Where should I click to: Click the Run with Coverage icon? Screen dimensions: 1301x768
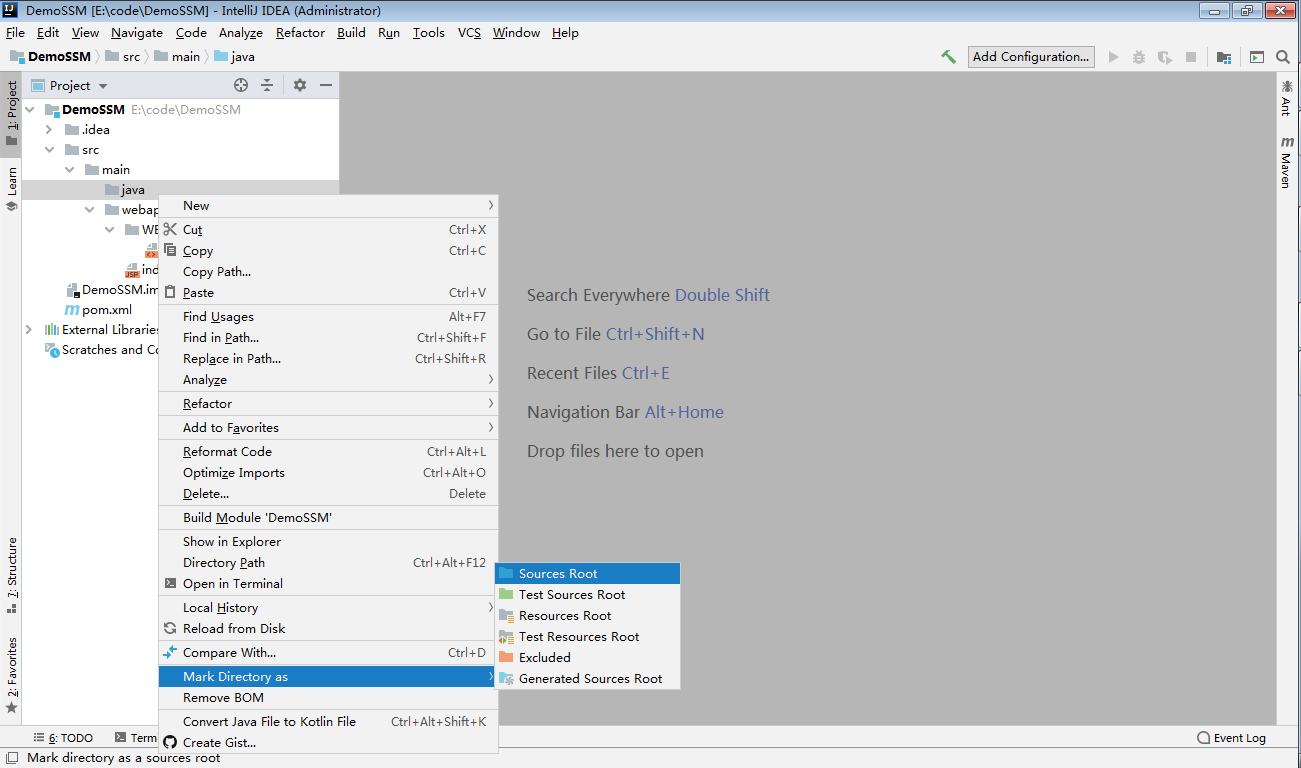coord(1165,57)
